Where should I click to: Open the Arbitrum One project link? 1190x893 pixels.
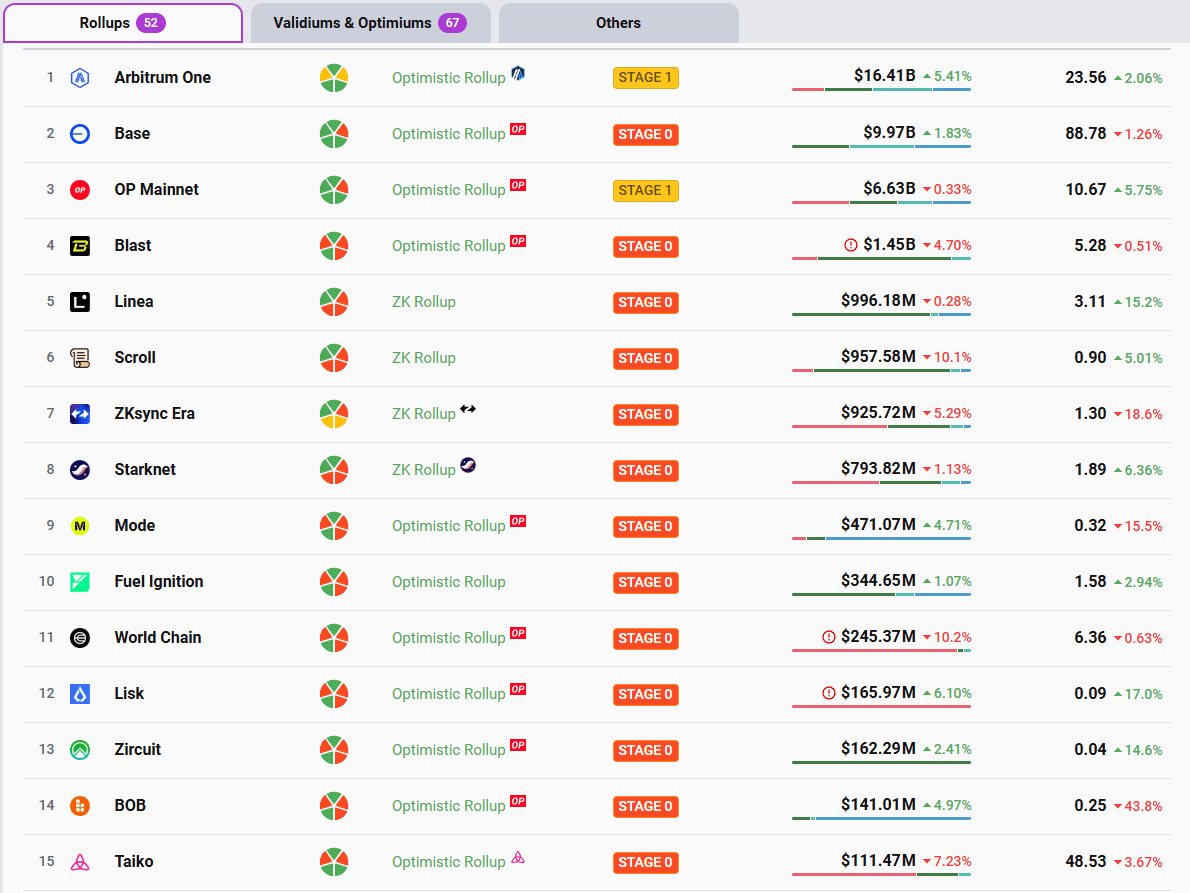click(162, 77)
